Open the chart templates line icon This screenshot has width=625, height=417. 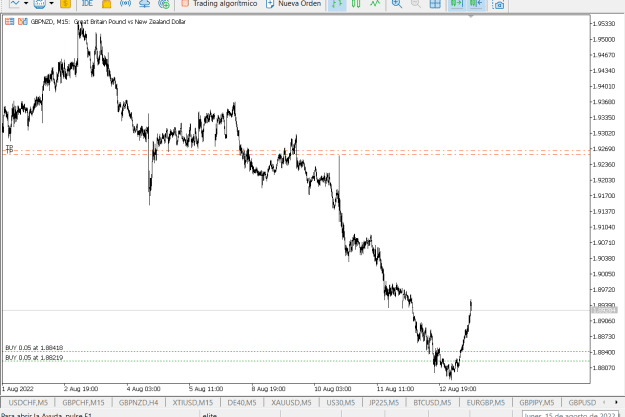click(14, 4)
